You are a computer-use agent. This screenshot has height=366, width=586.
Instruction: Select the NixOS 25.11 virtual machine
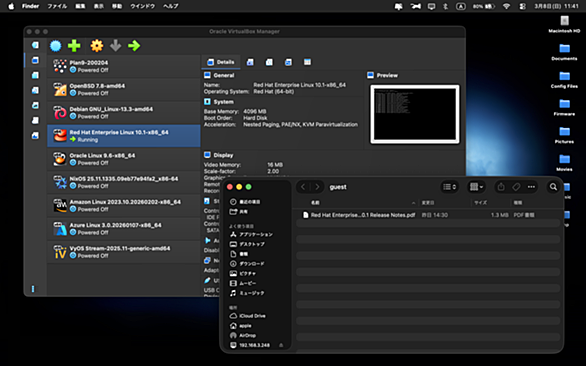pos(124,182)
